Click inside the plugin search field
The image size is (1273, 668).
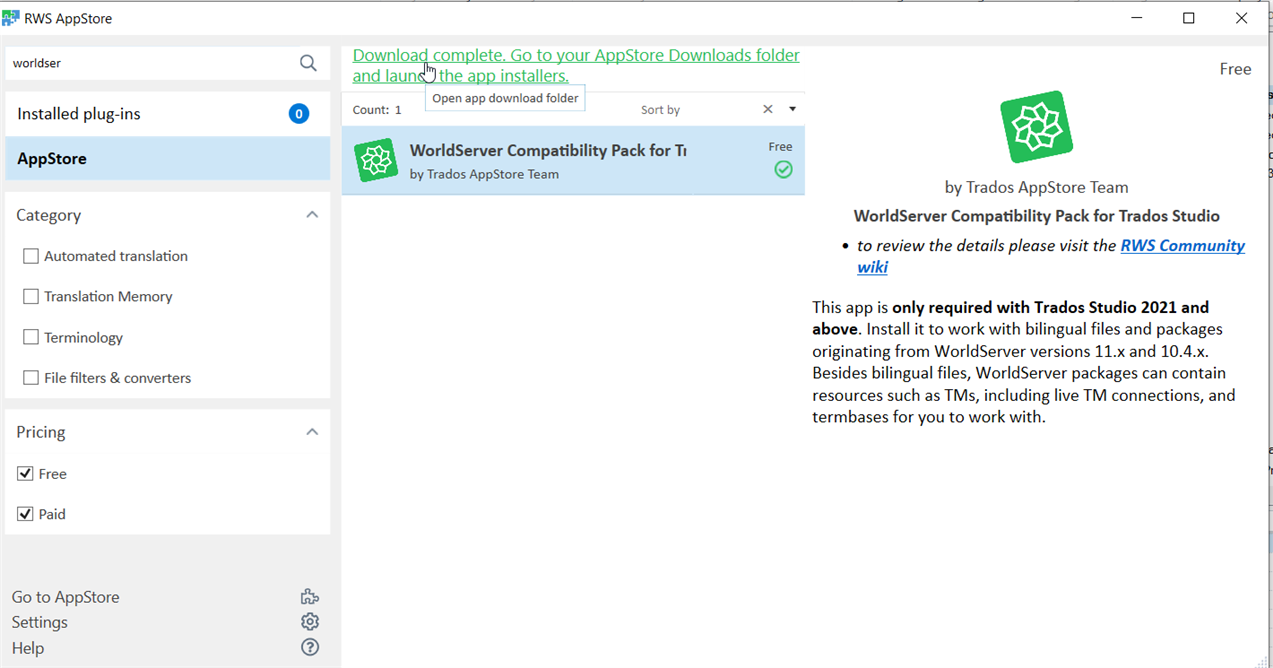(x=150, y=62)
